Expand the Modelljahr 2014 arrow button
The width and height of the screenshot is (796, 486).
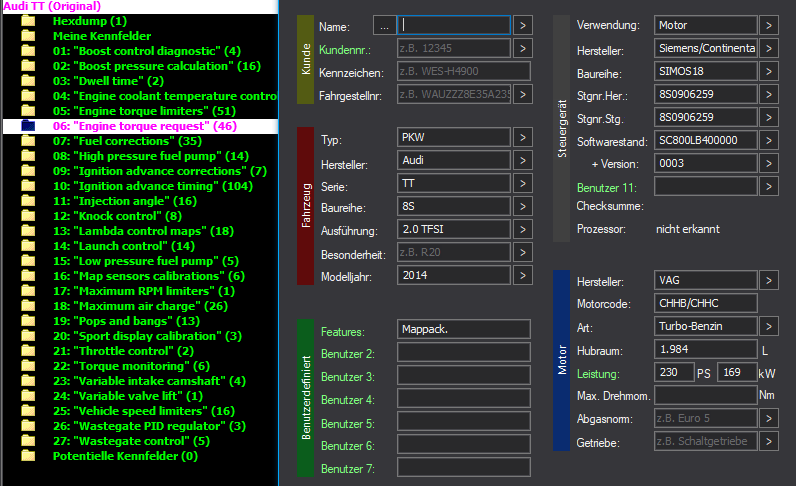(522, 275)
